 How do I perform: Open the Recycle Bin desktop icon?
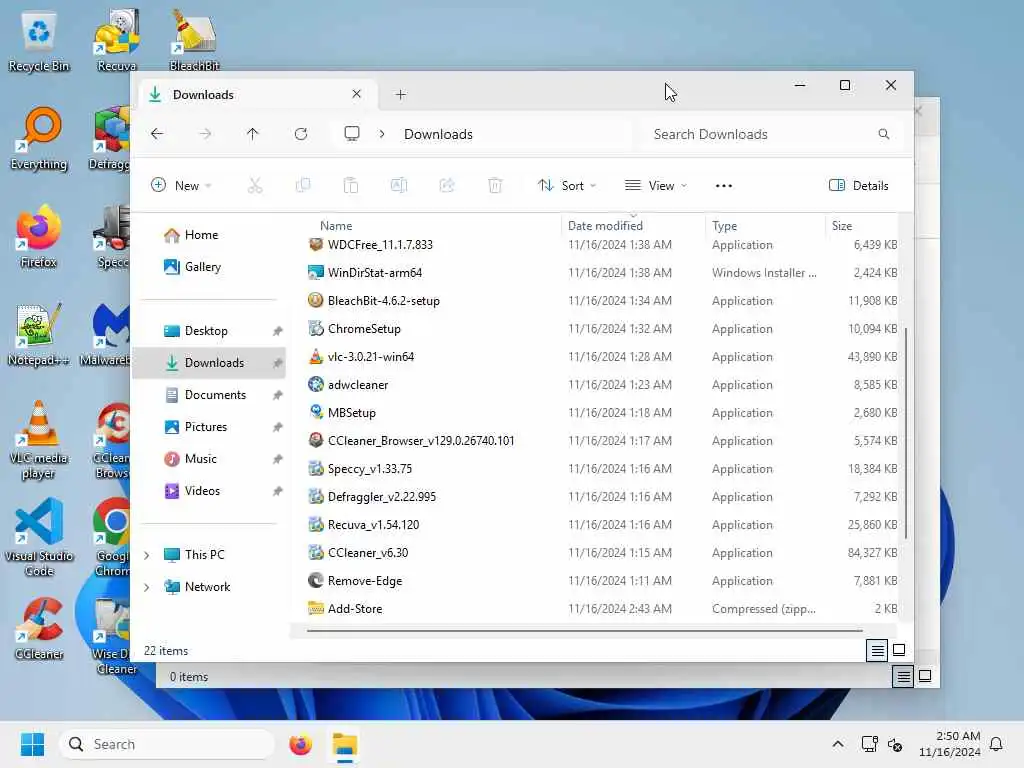click(39, 40)
